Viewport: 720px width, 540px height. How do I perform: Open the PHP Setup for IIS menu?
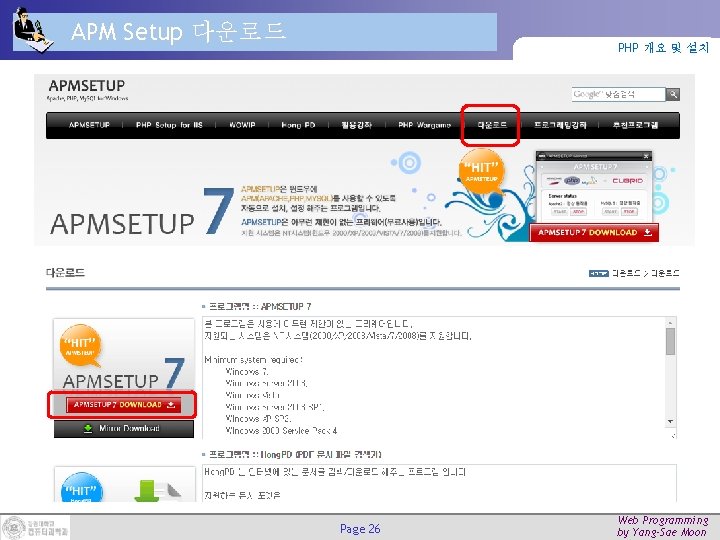point(169,125)
